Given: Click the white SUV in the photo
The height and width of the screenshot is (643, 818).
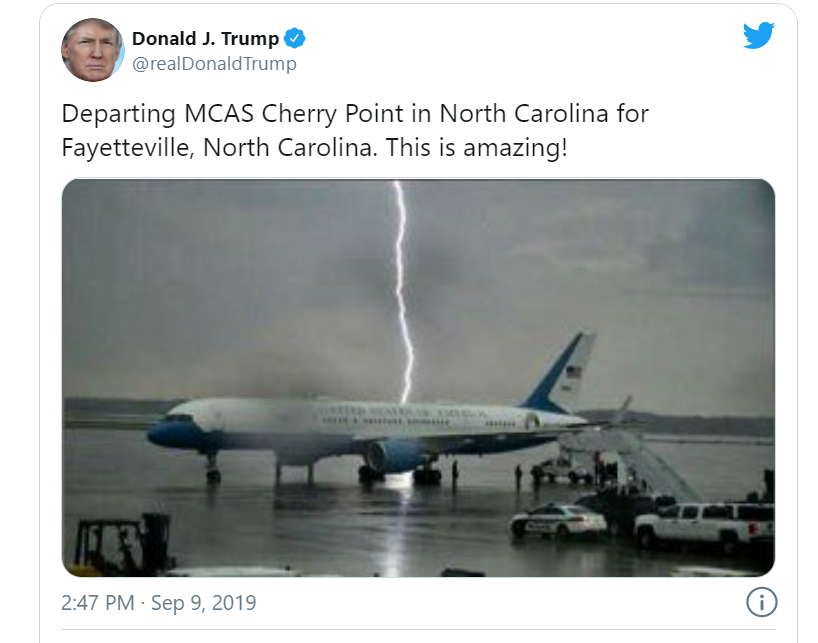Looking at the screenshot, I should (x=704, y=525).
